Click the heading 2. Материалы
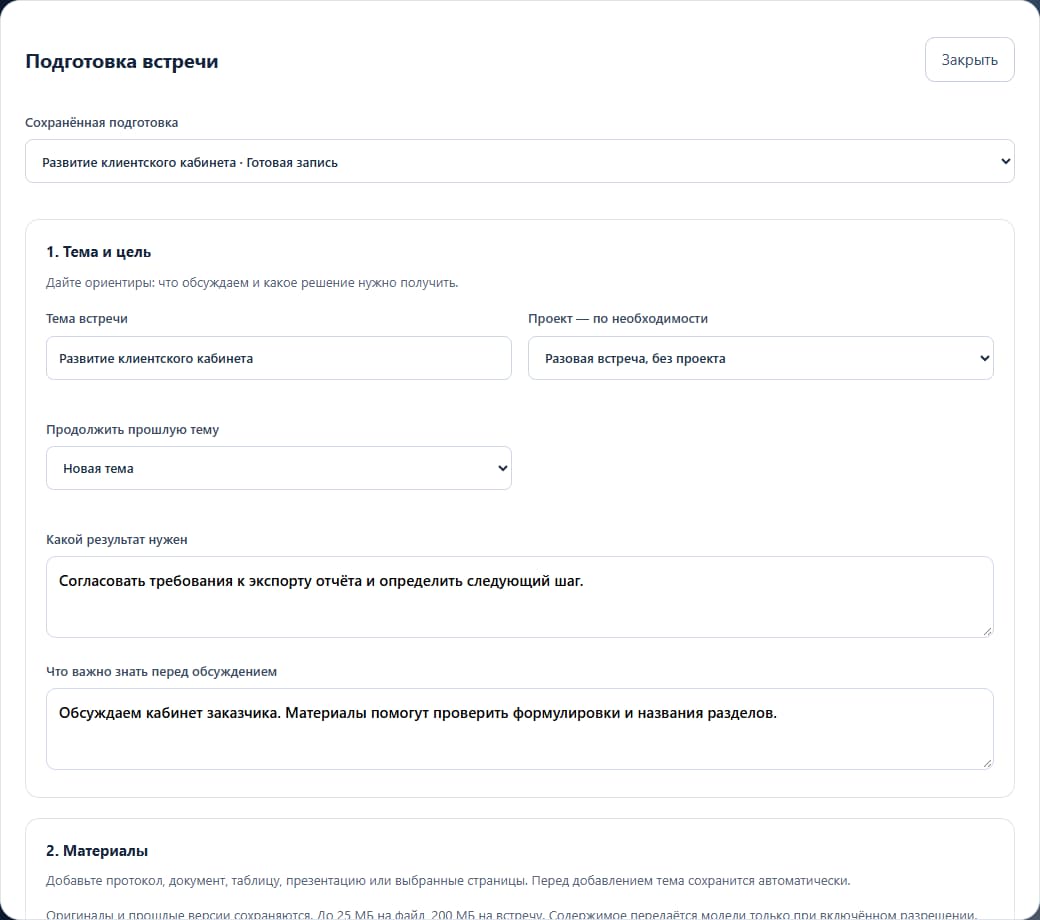This screenshot has width=1040, height=920. click(97, 851)
